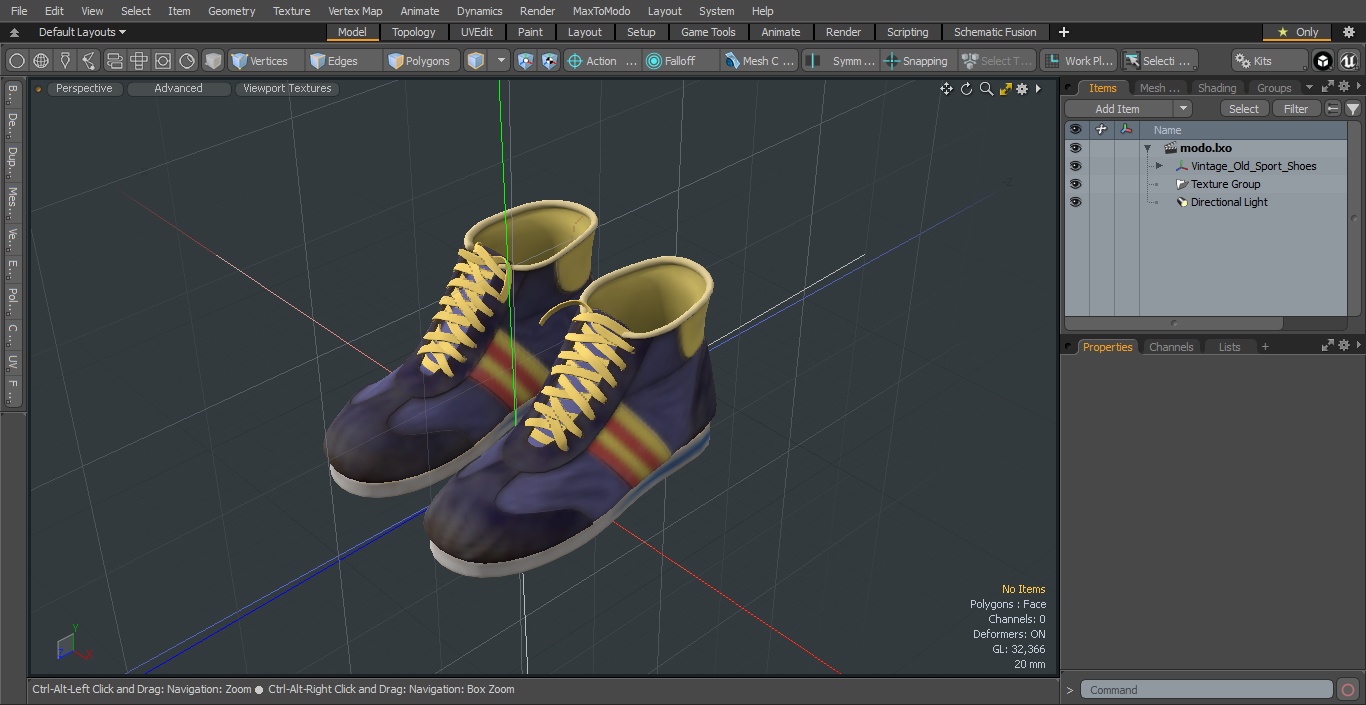Switch to the UVEdit layout tab
The height and width of the screenshot is (705, 1366).
pos(477,32)
